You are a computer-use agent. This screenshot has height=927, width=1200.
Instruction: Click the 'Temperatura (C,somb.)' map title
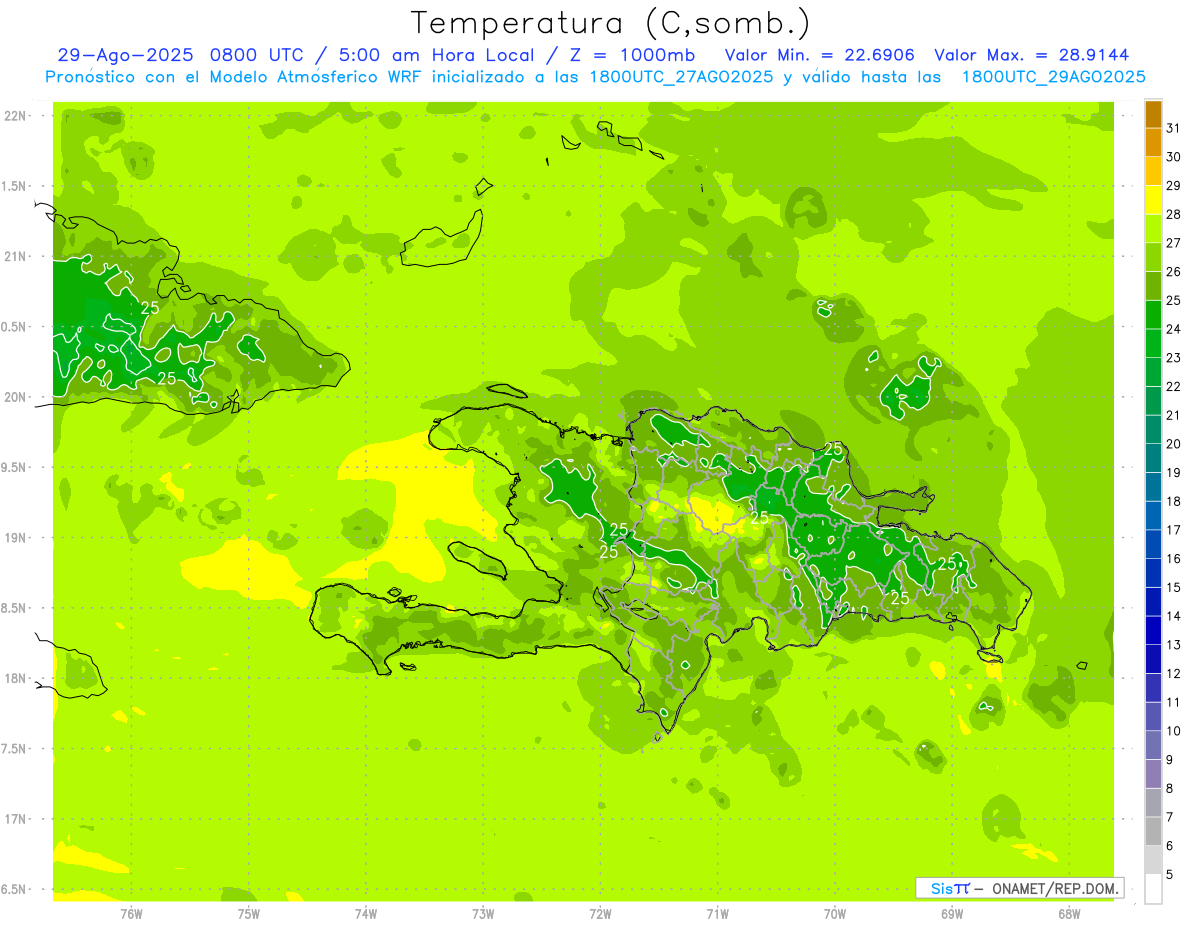click(x=611, y=23)
